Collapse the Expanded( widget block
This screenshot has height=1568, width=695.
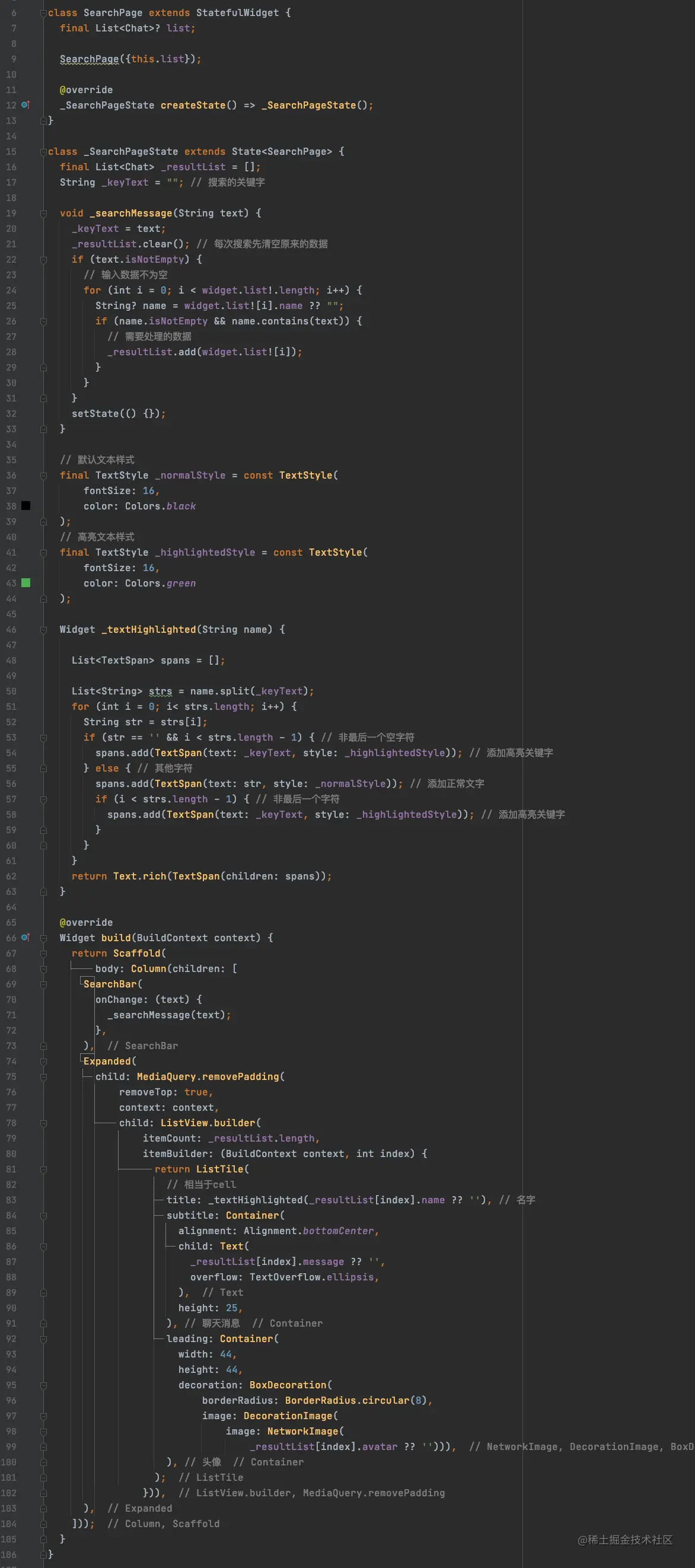coord(43,1061)
